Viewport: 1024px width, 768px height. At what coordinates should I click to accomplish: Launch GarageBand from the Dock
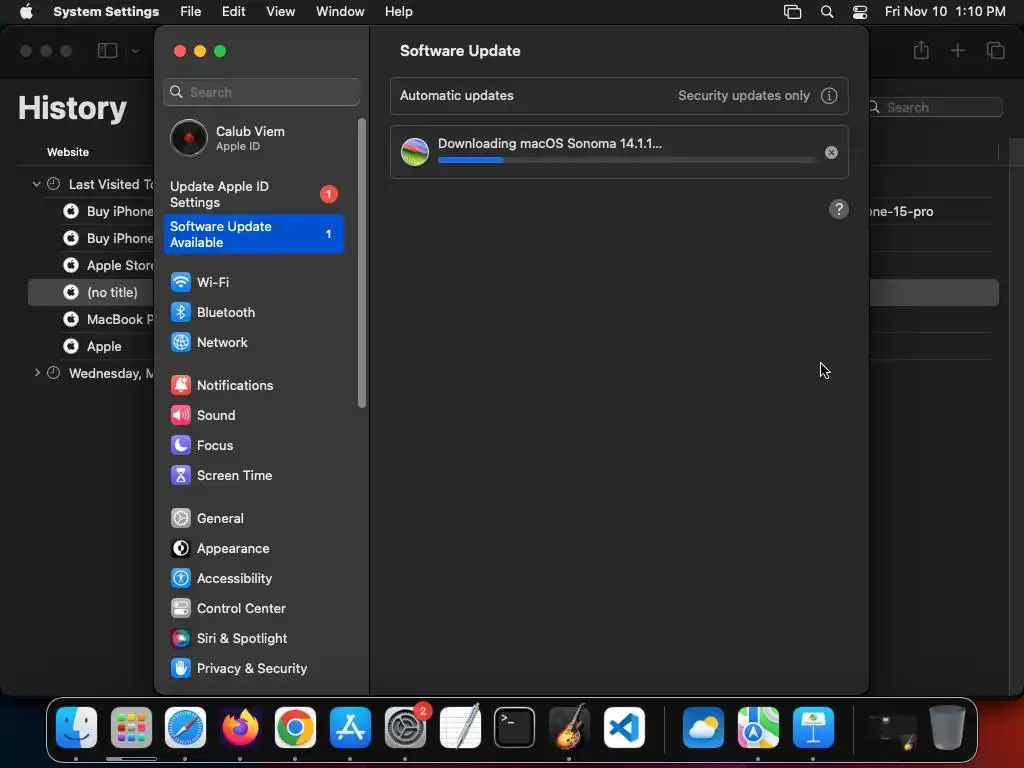tap(569, 728)
